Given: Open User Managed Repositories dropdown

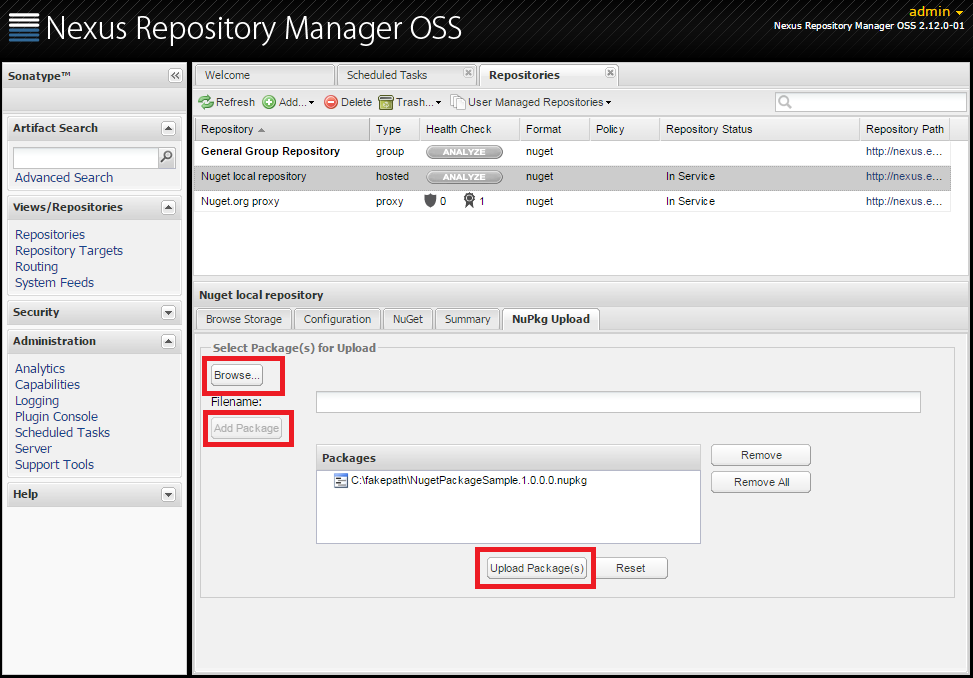Looking at the screenshot, I should pyautogui.click(x=531, y=102).
